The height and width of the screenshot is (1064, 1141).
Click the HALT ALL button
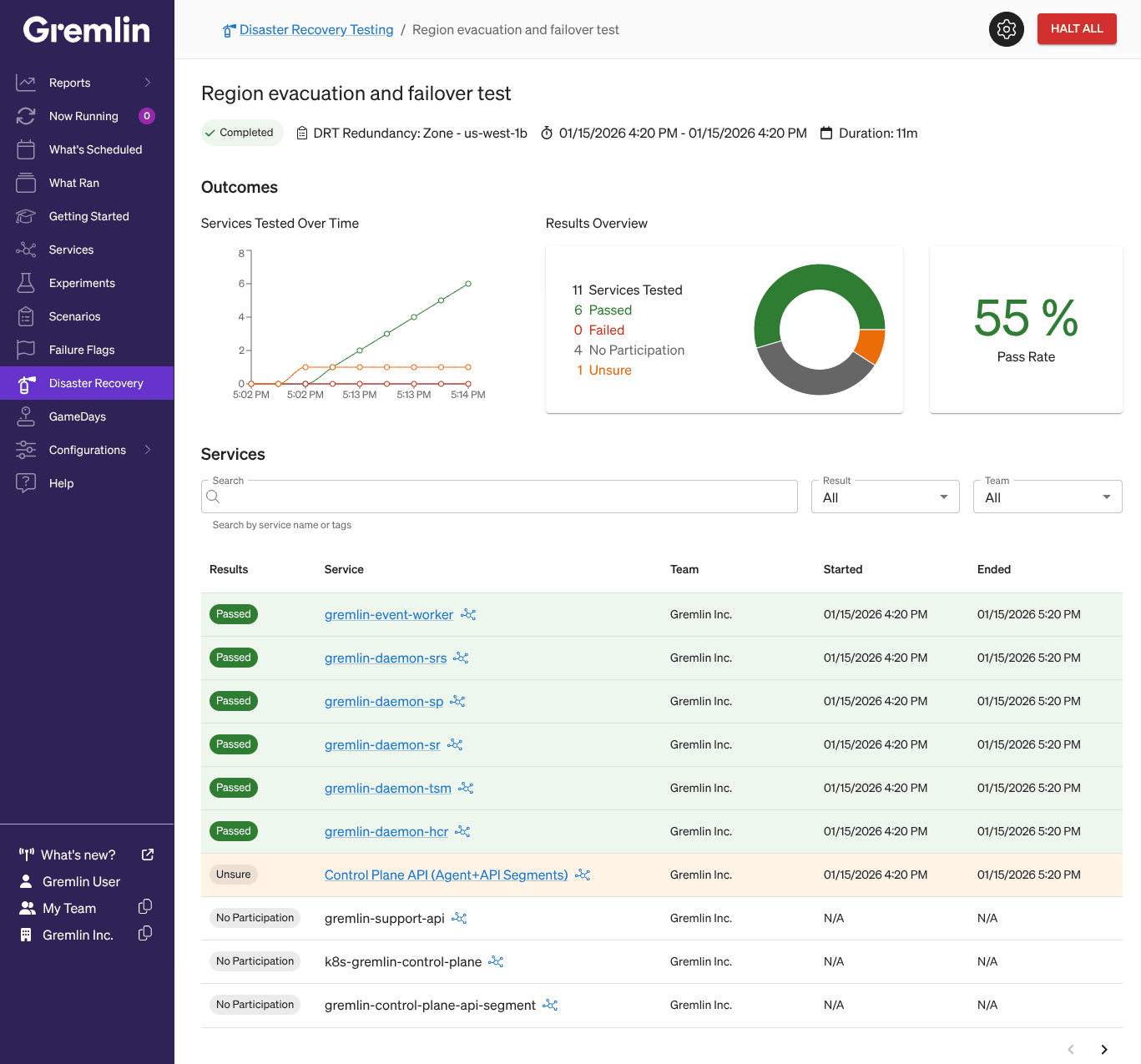click(1077, 28)
